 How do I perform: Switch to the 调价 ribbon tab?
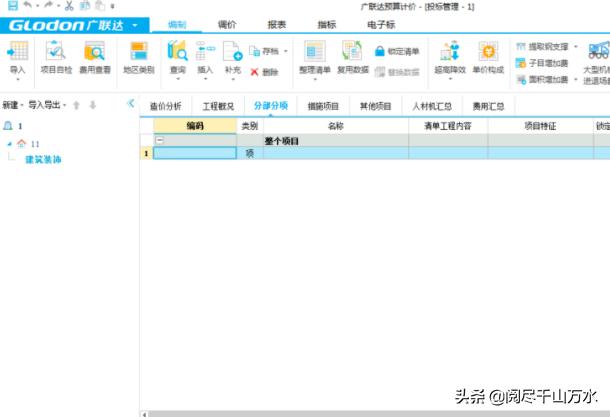tap(227, 25)
